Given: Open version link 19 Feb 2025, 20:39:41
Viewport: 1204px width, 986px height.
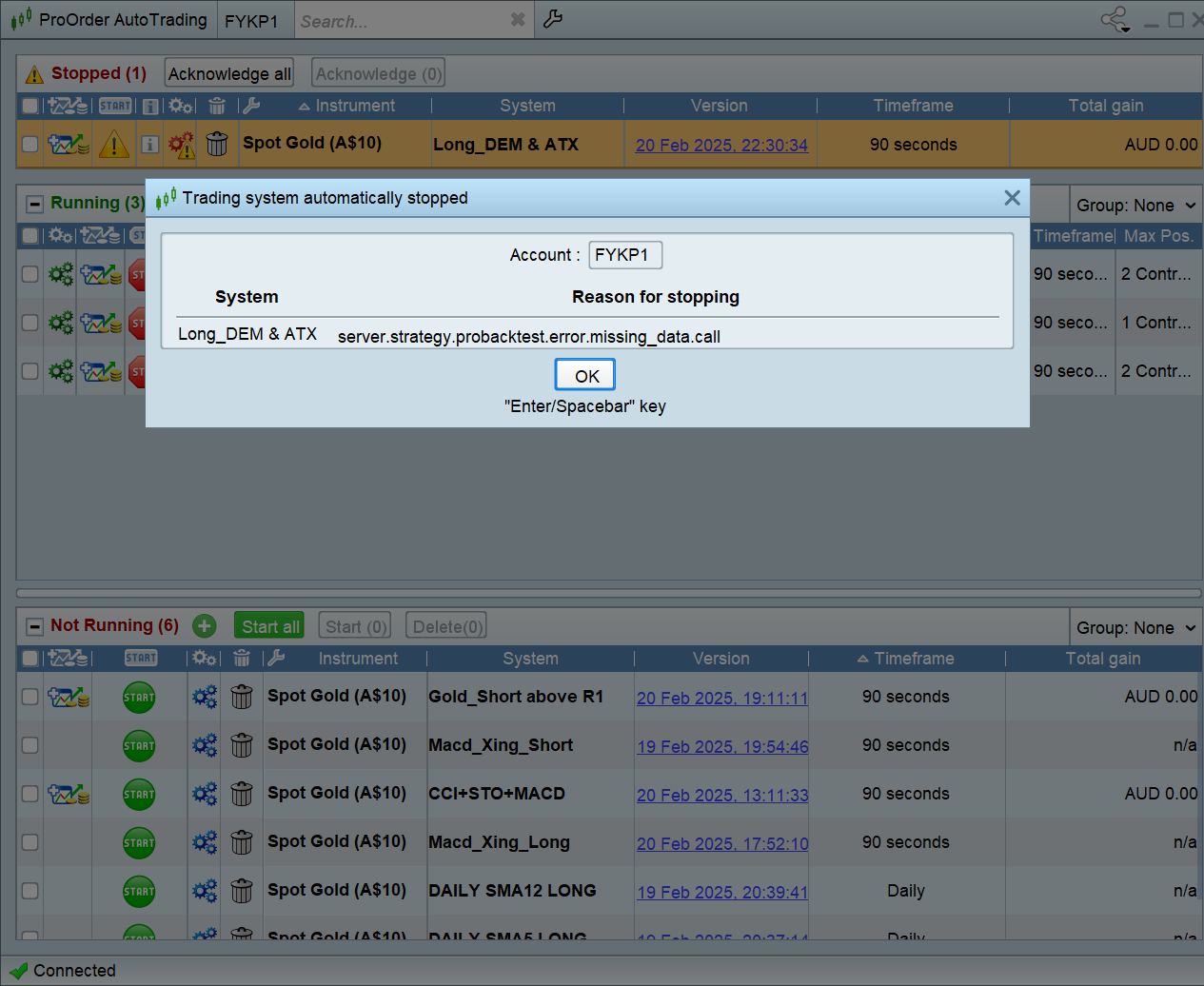Looking at the screenshot, I should tap(722, 892).
